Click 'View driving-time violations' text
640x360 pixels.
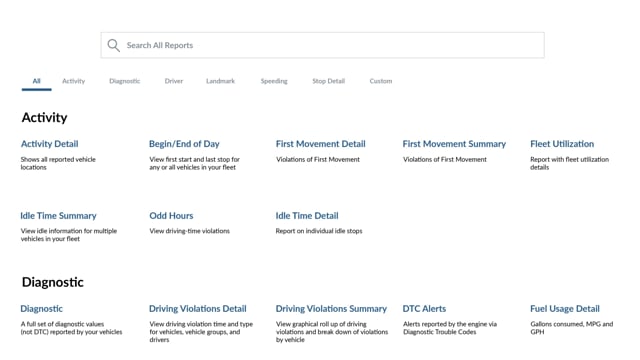coord(189,231)
